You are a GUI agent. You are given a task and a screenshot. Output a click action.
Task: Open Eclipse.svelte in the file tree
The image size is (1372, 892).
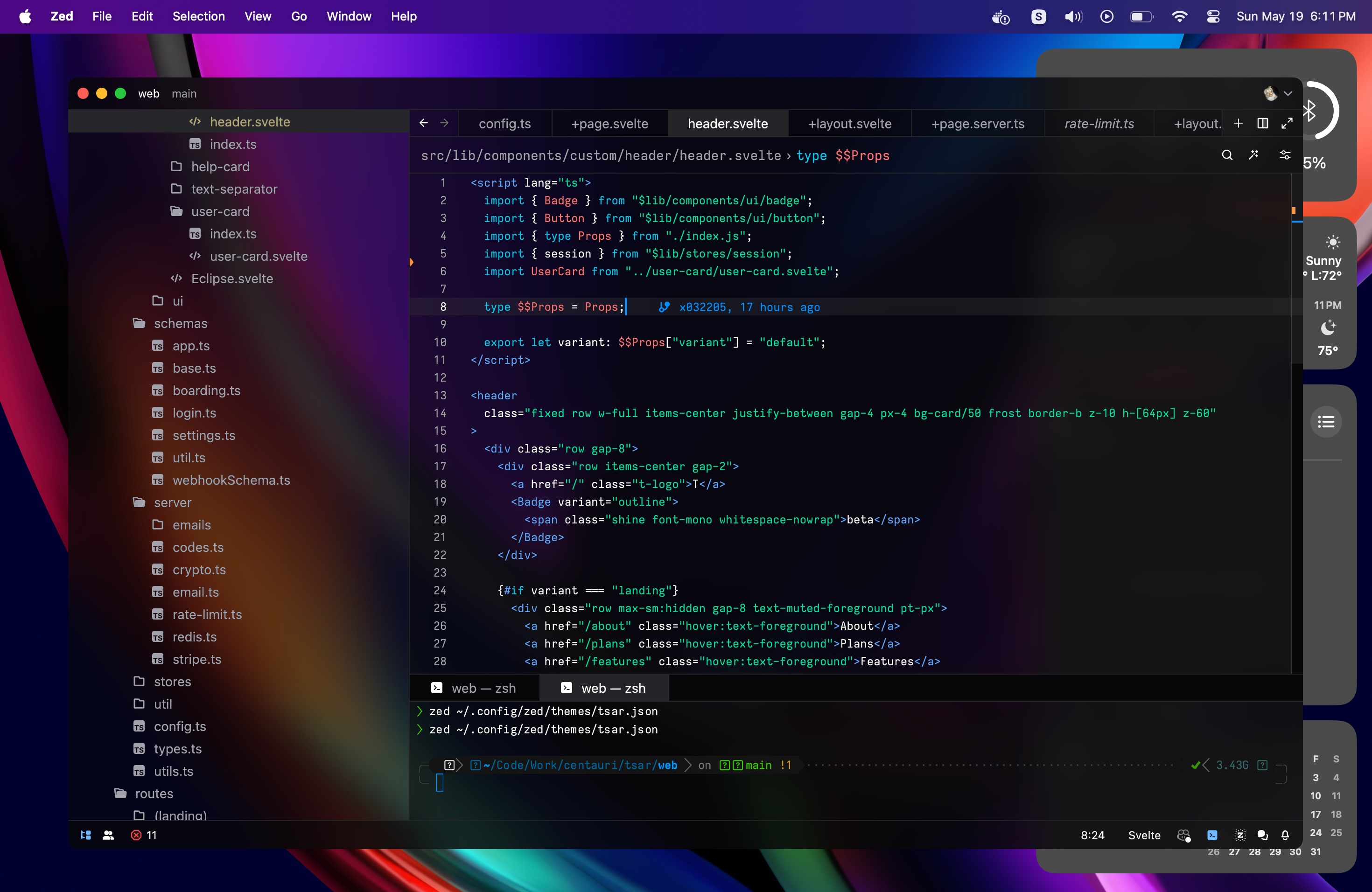pos(232,279)
